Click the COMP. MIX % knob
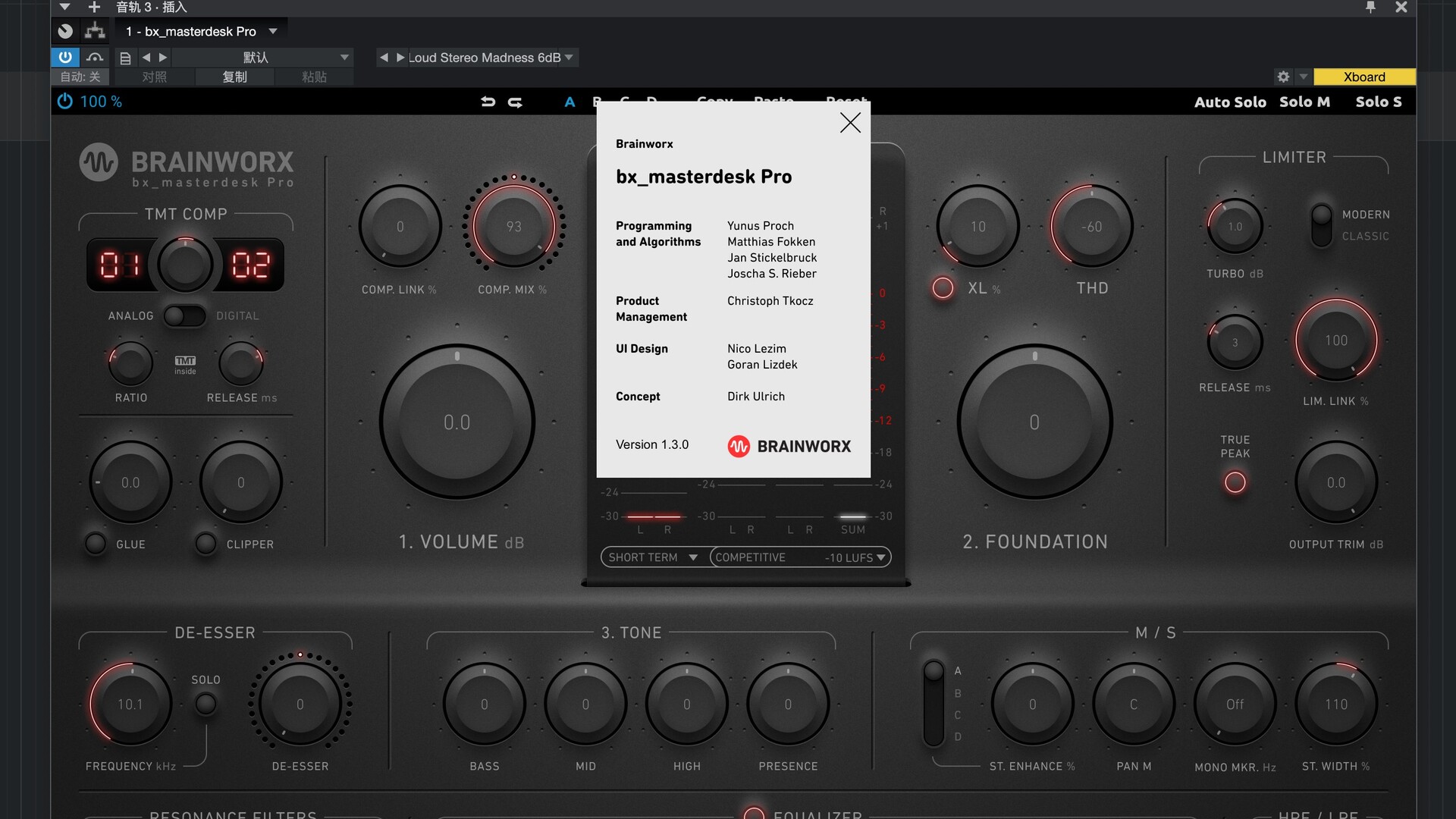Image resolution: width=1456 pixels, height=819 pixels. [x=514, y=226]
